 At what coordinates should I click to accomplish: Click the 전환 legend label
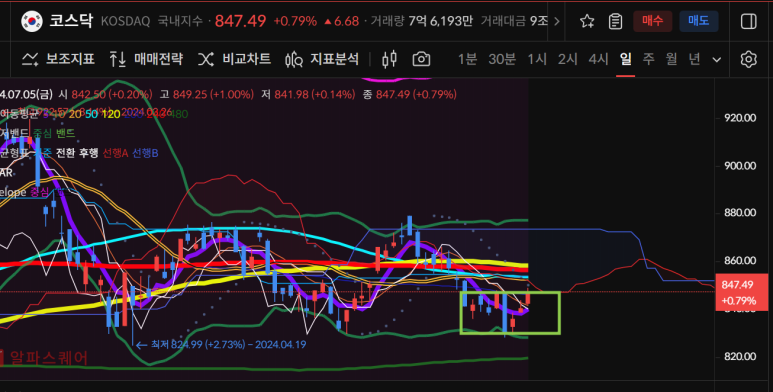click(x=65, y=153)
